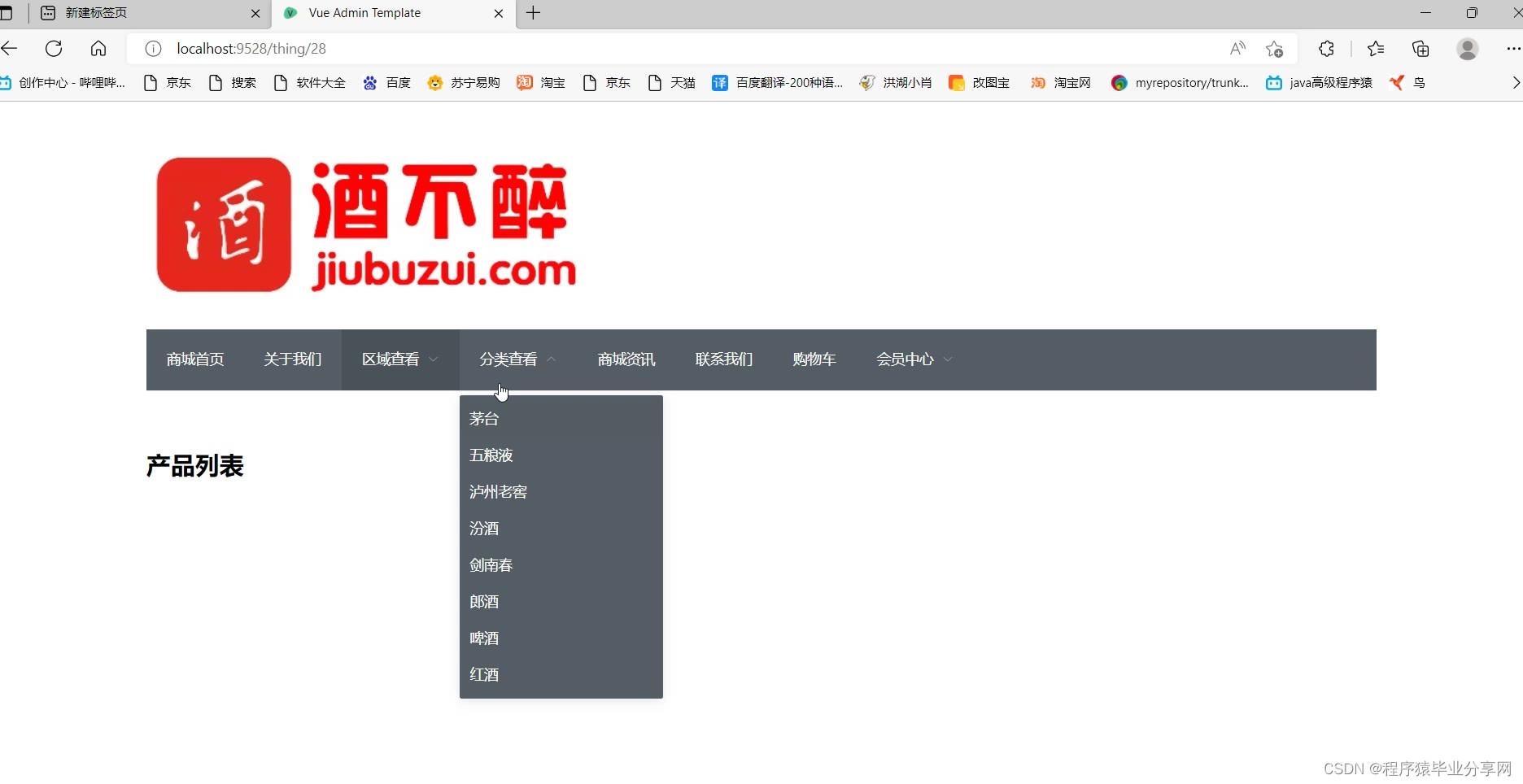Open the 洪湖小肖 bookmark
The height and width of the screenshot is (784, 1523).
click(x=896, y=83)
